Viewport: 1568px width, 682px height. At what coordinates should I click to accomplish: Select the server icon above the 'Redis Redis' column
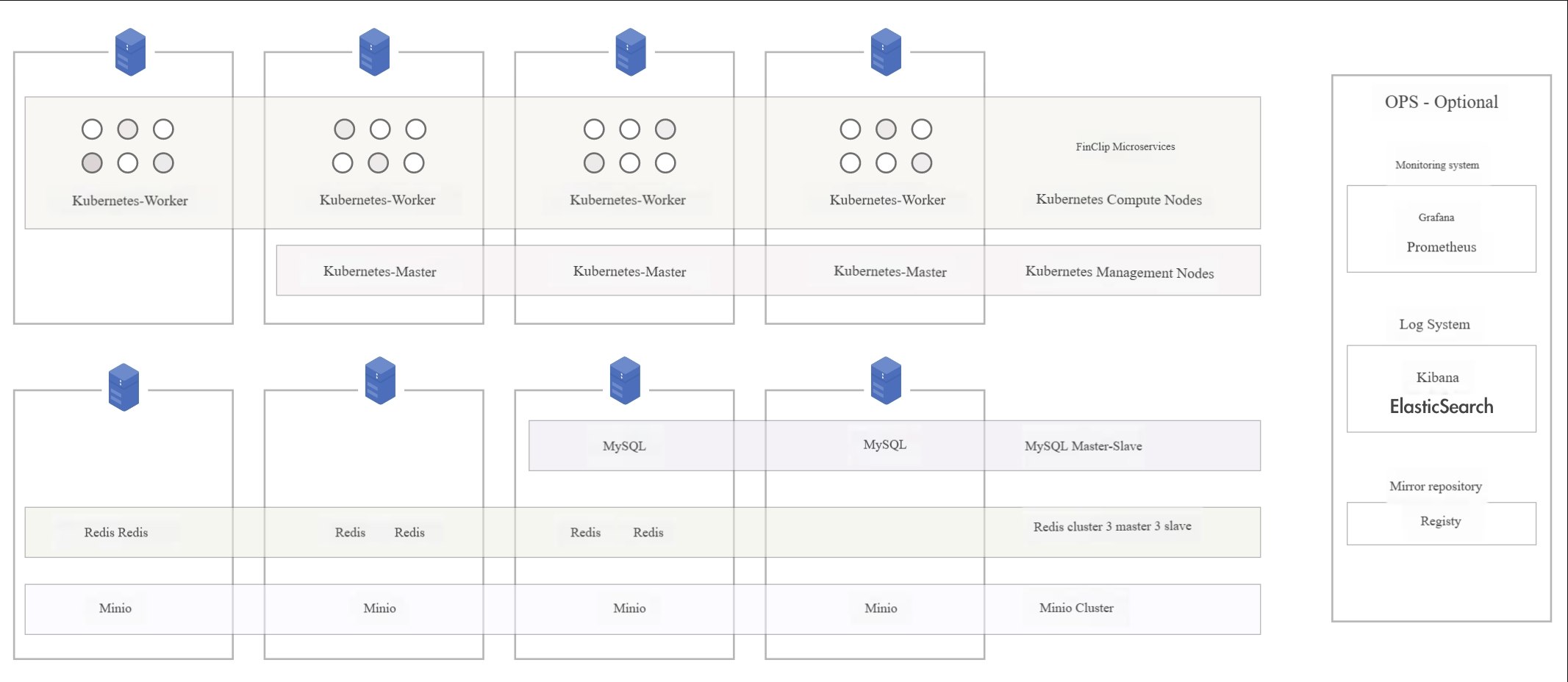123,387
